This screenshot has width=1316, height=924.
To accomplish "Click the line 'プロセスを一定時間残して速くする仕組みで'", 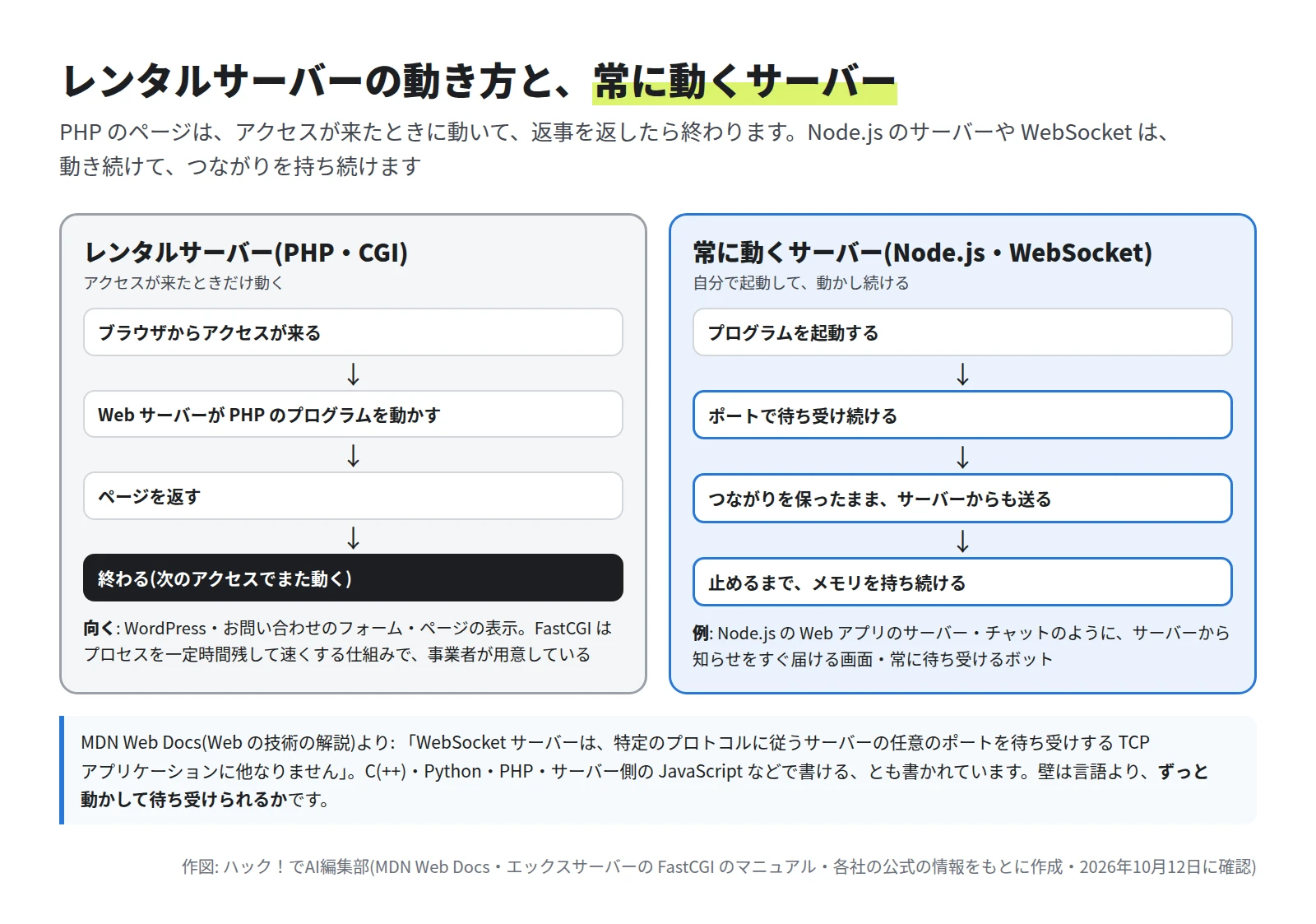I will pyautogui.click(x=337, y=654).
